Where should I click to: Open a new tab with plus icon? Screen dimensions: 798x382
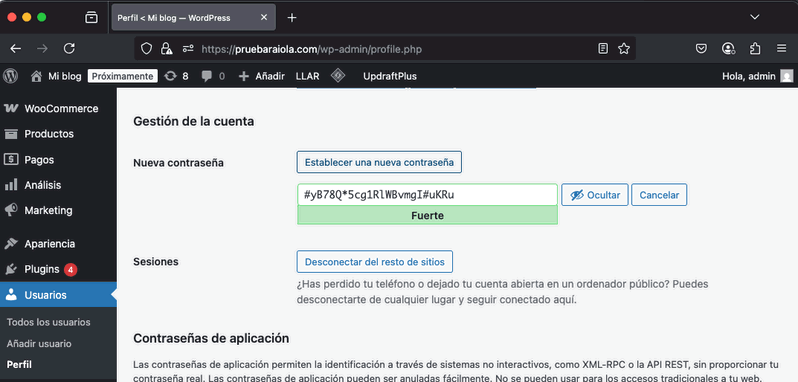tap(292, 18)
